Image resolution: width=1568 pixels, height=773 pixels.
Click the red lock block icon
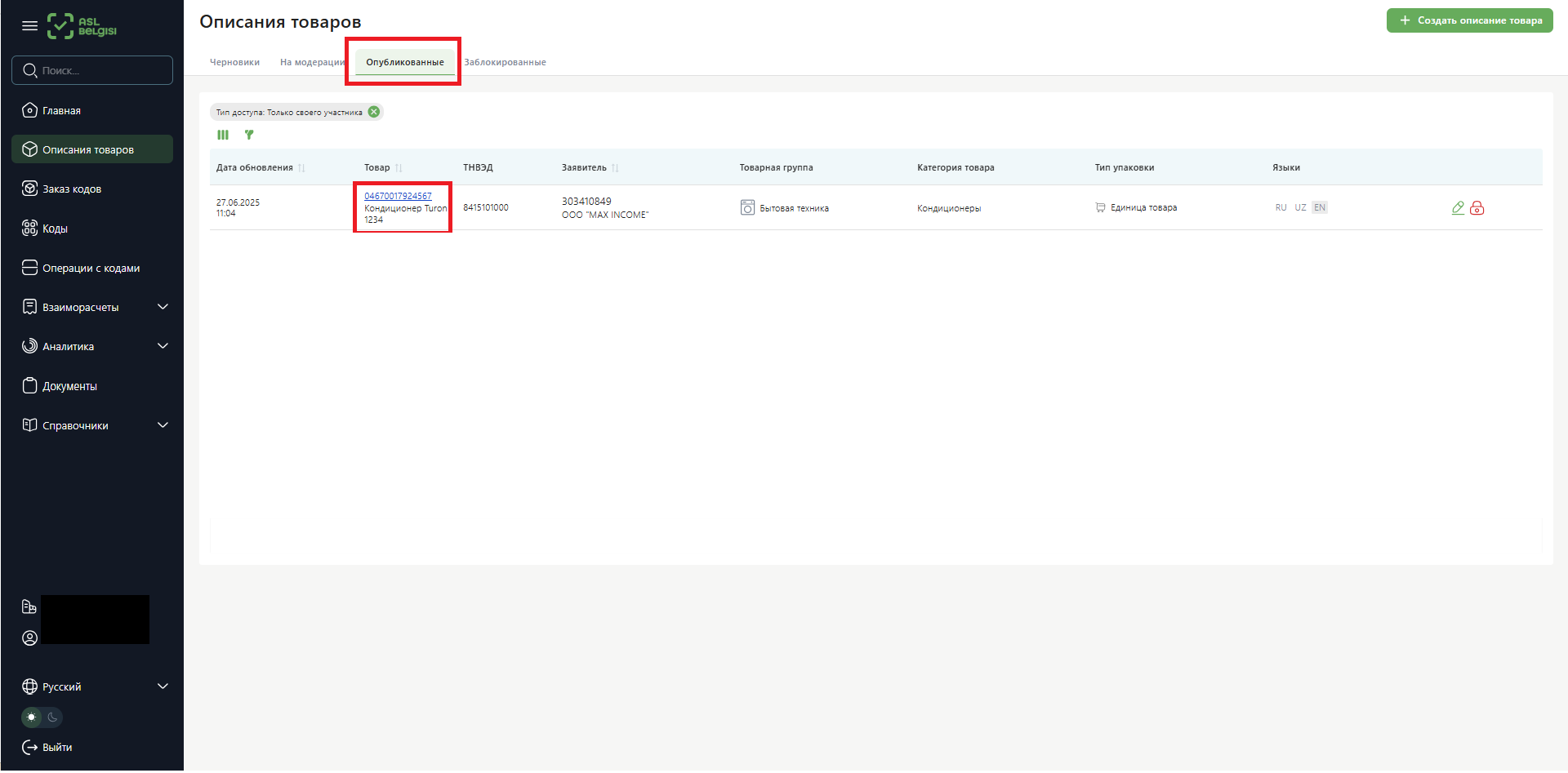pos(1477,208)
